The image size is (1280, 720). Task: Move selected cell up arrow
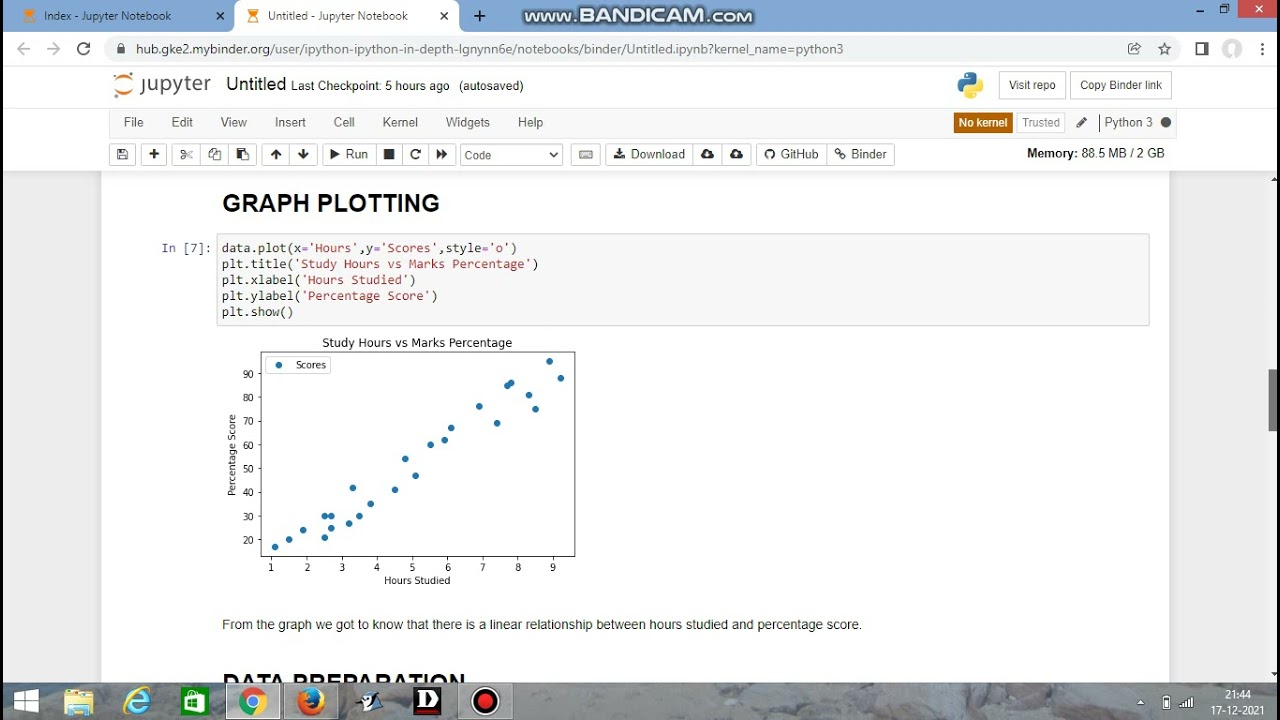coord(276,154)
